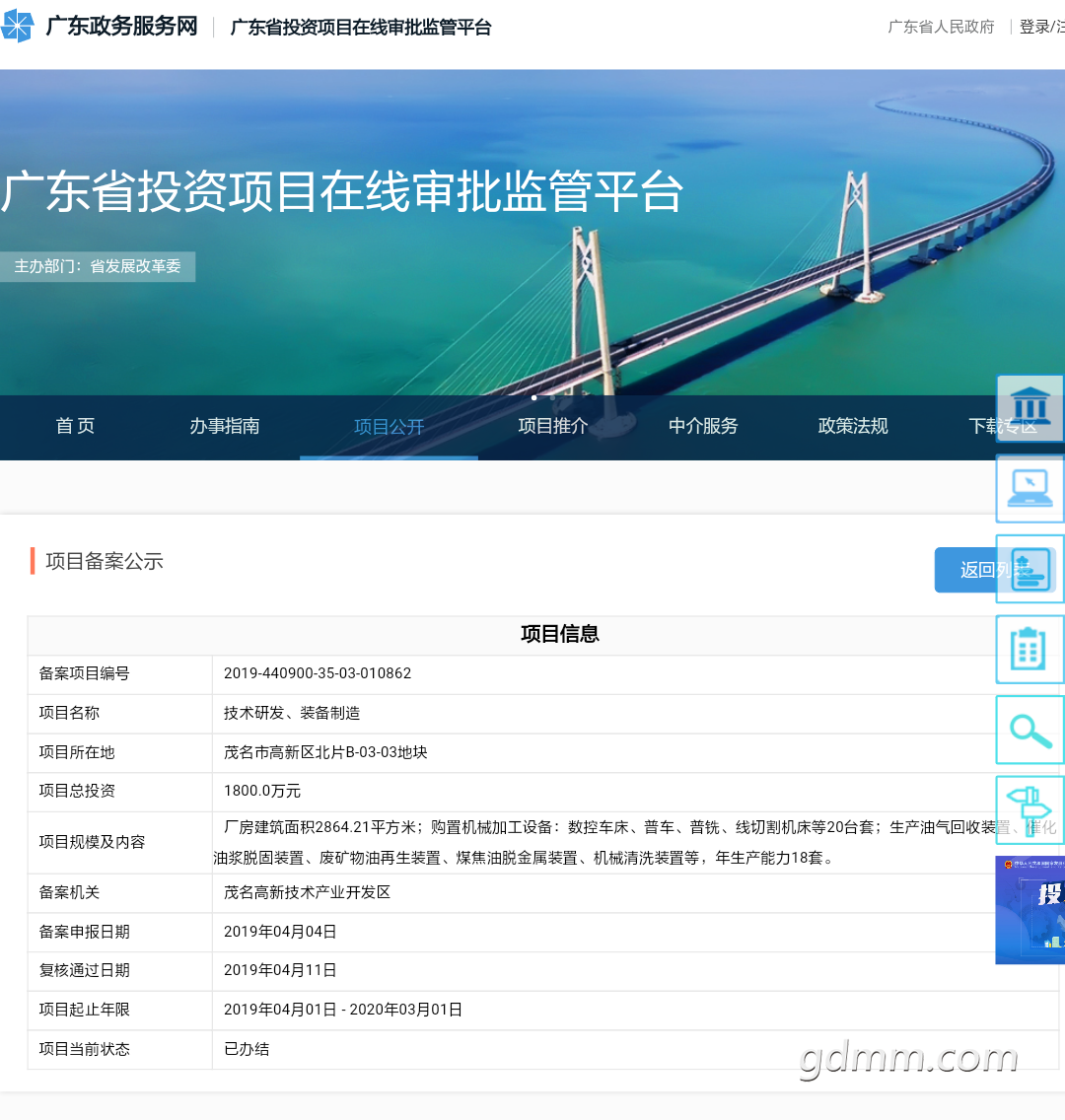This screenshot has height=1120, width=1065.
Task: Open the government building icon in sidebar
Action: [x=1030, y=408]
